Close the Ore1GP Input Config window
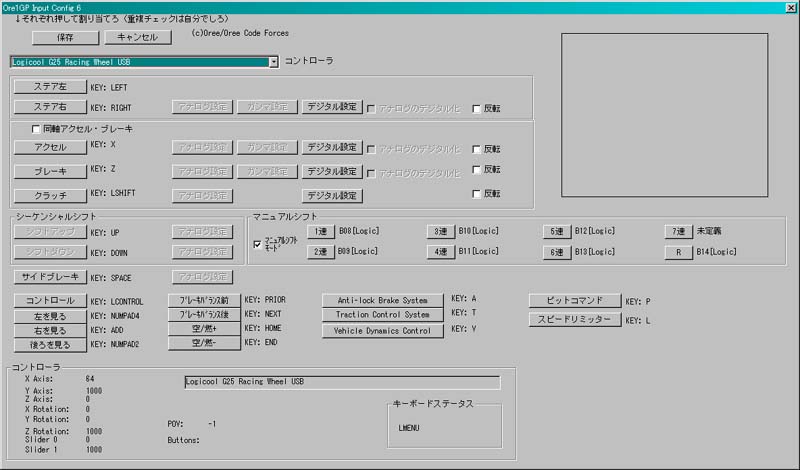This screenshot has height=470, width=800. coord(791,8)
